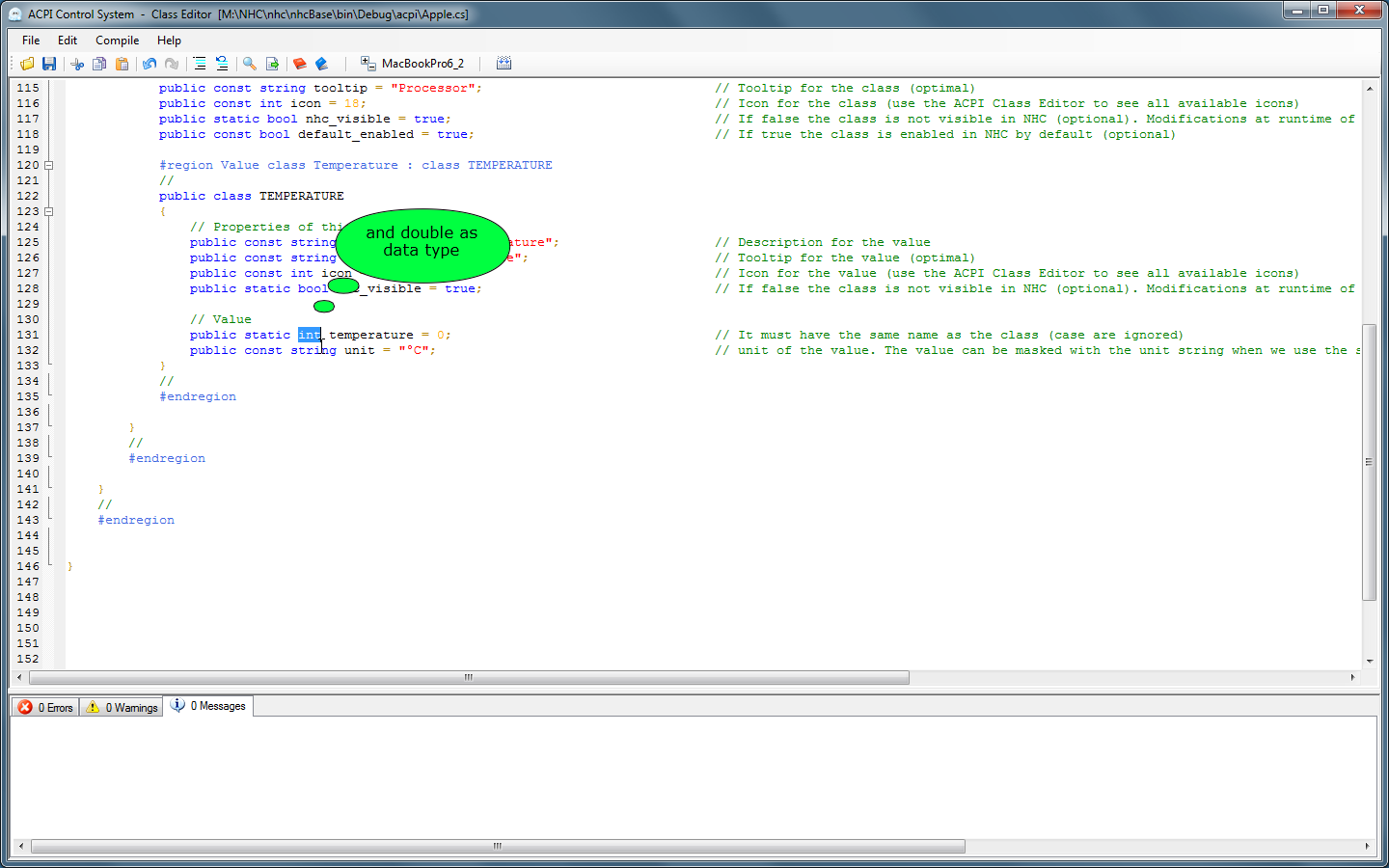Screen dimensions: 1389x868
Task: Click the red book toolbar icon
Action: 300,64
